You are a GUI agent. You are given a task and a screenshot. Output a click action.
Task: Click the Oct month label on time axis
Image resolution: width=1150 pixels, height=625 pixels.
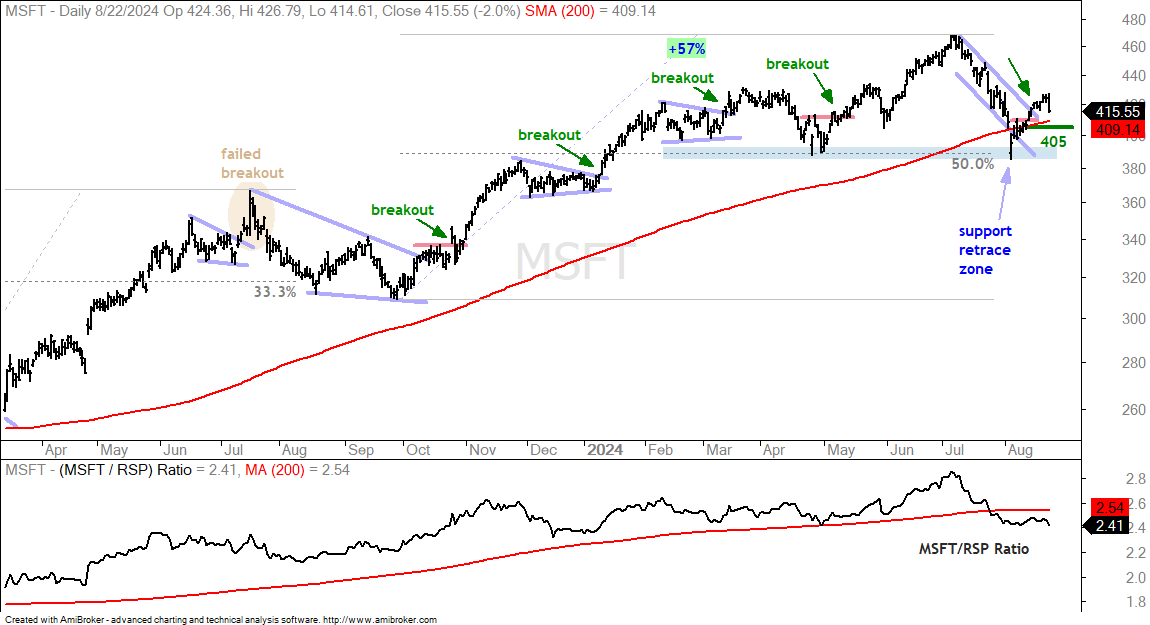(417, 450)
